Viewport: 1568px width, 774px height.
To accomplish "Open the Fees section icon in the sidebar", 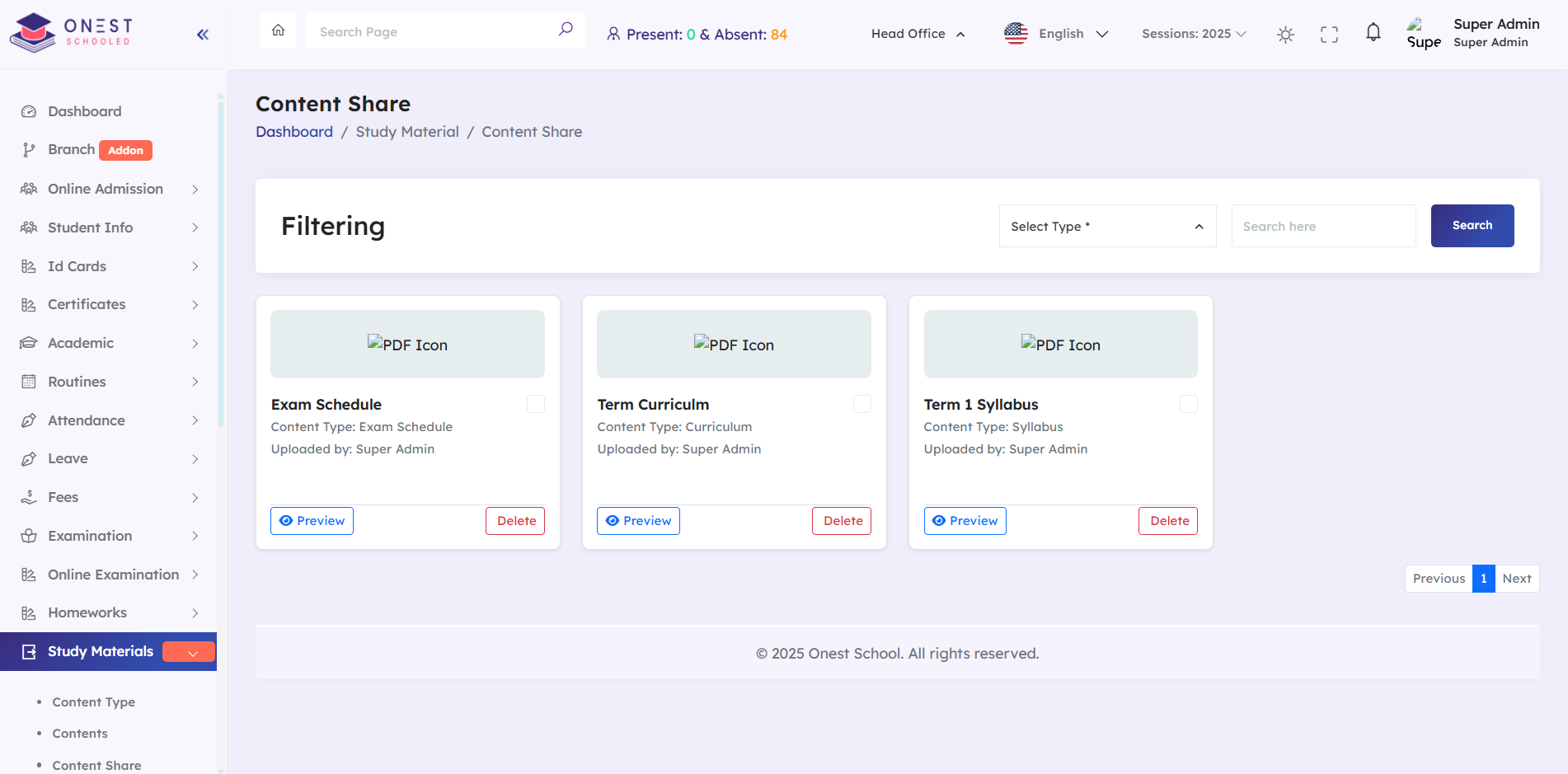I will tap(29, 497).
